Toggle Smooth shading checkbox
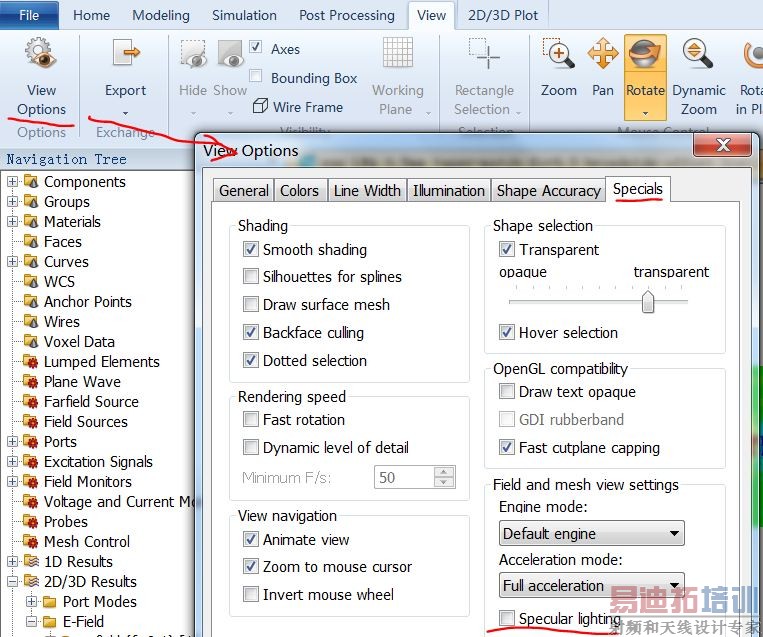The image size is (763, 637). point(251,249)
